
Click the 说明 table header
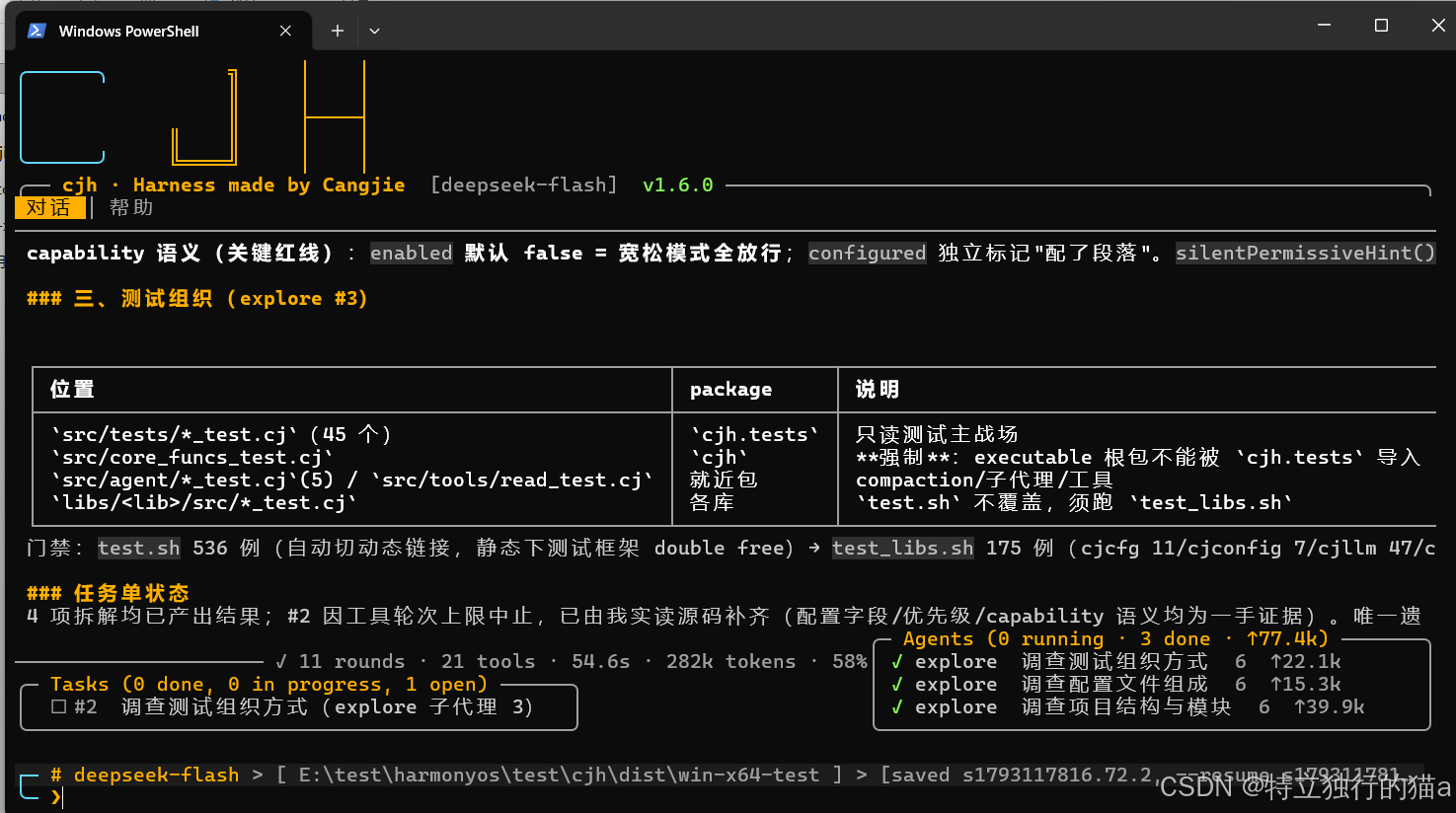point(878,389)
